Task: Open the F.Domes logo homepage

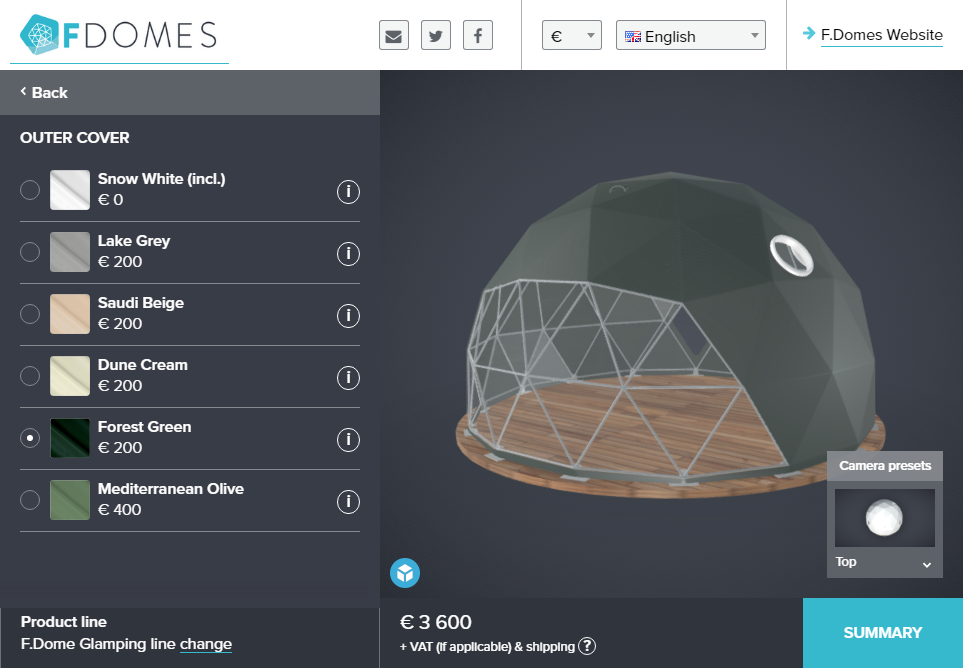Action: click(x=119, y=34)
